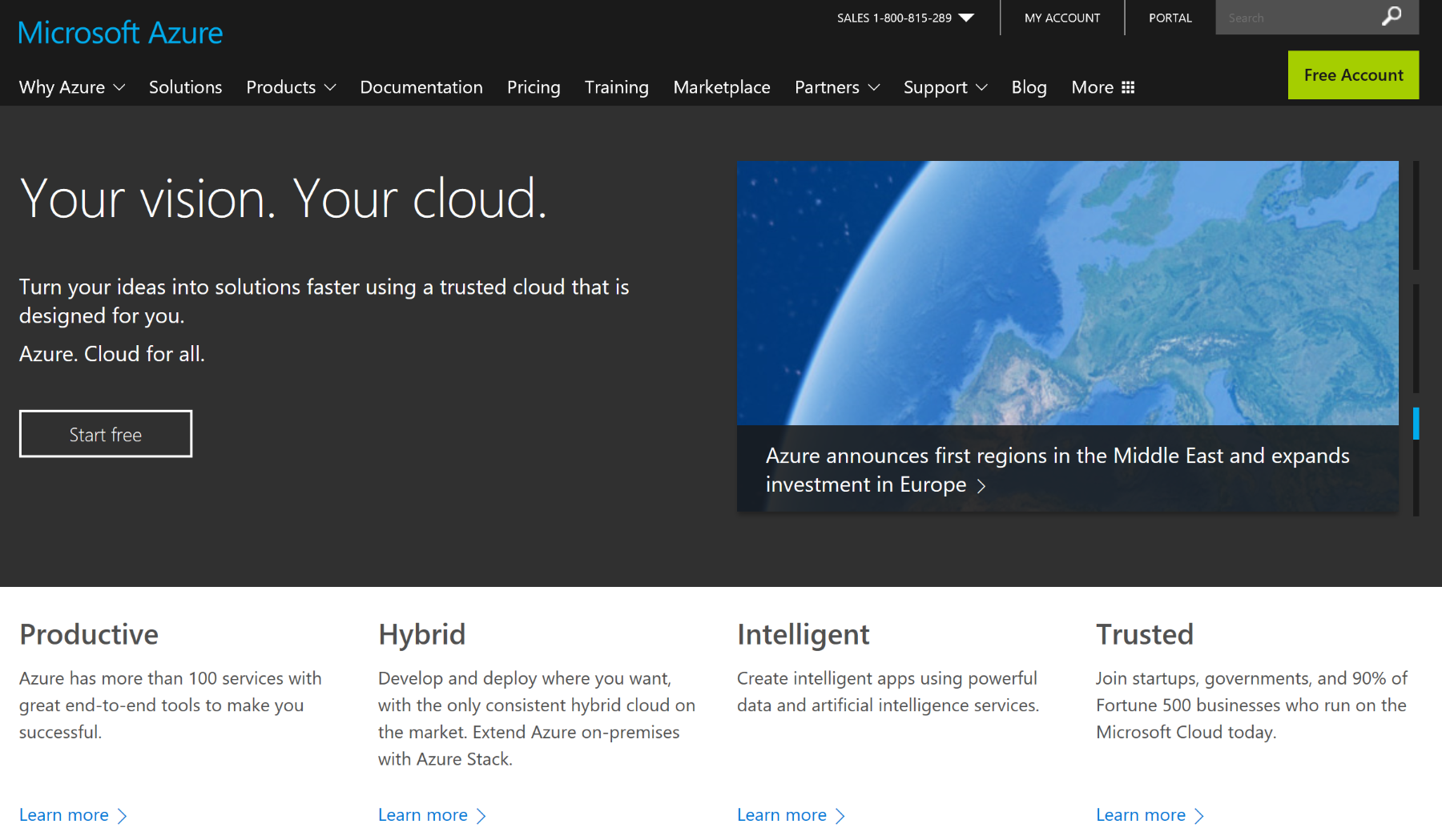Click the search magnifier icon

tap(1392, 17)
